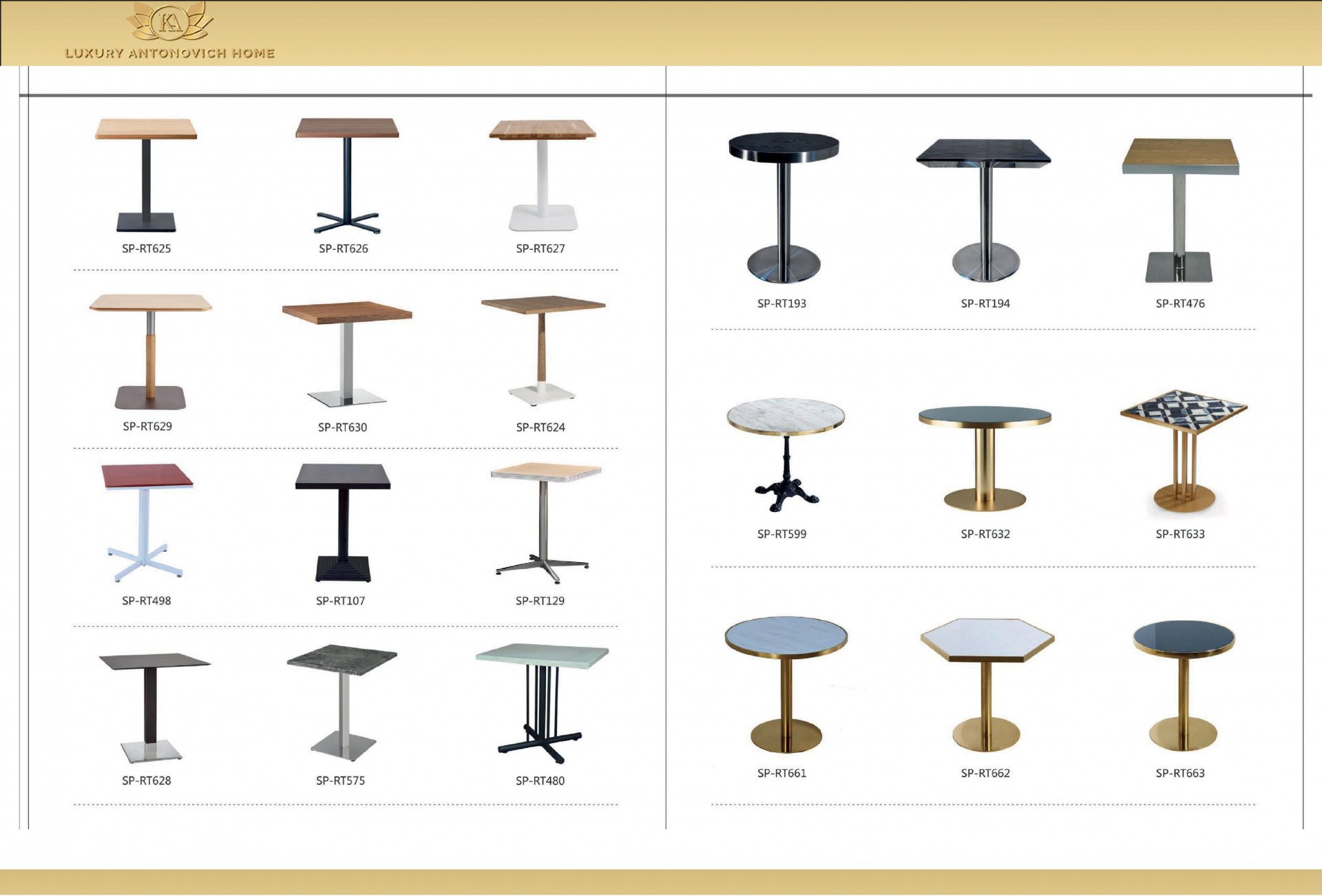Screen dimensions: 1322x896
Task: Click the SP-RT480 multi-rod base table
Action: (542, 703)
